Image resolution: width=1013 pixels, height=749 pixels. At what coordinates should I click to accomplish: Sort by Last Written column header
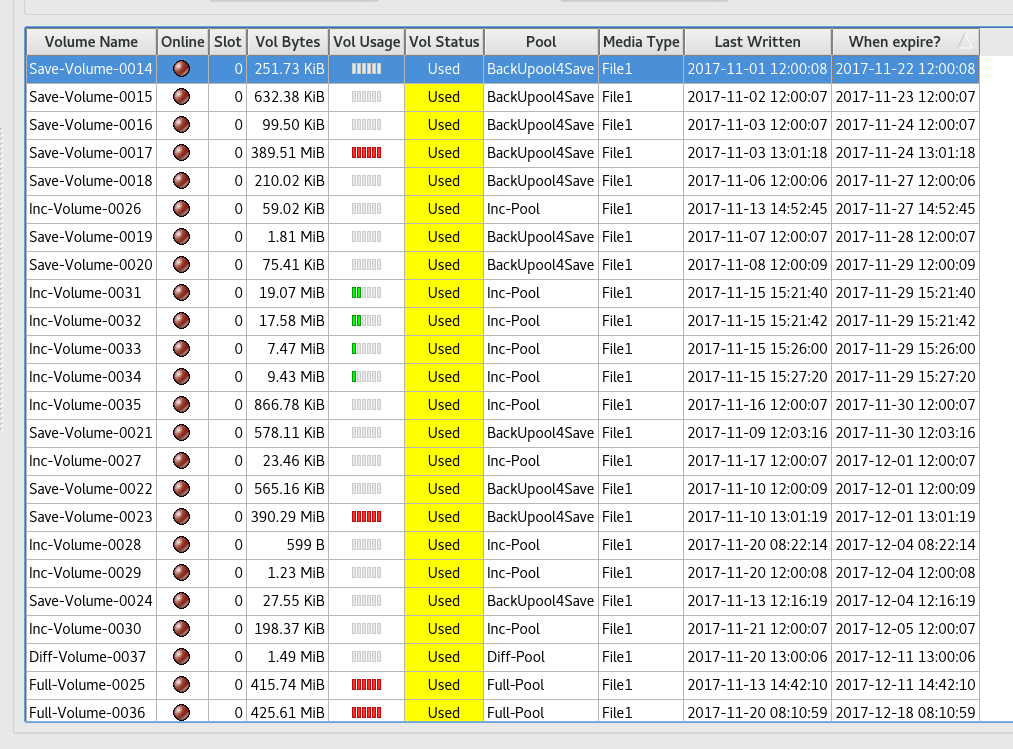tap(757, 42)
